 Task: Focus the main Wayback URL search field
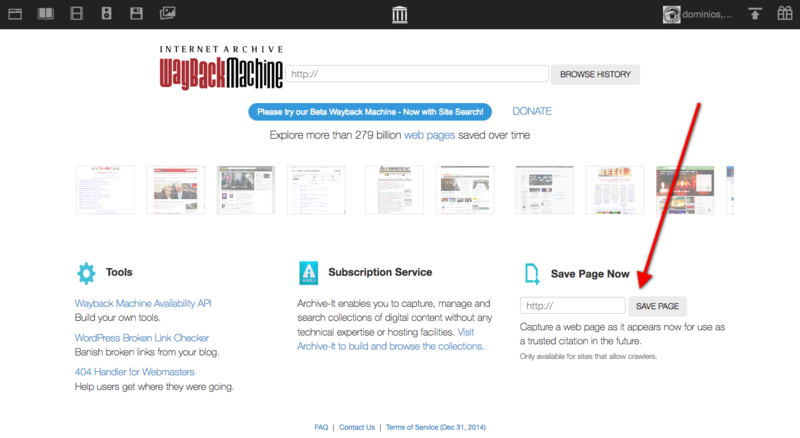[x=417, y=74]
